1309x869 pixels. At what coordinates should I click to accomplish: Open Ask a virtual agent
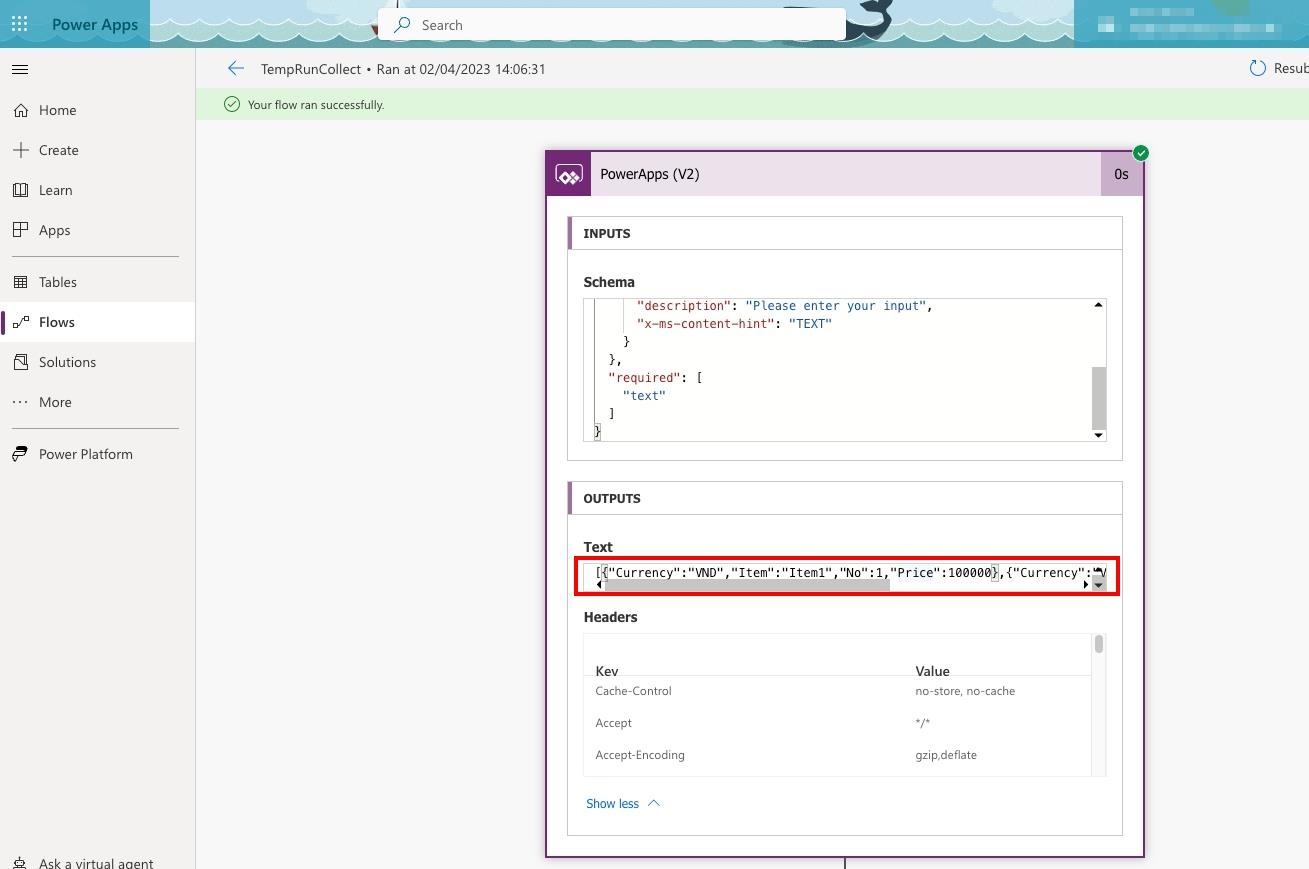point(98,862)
